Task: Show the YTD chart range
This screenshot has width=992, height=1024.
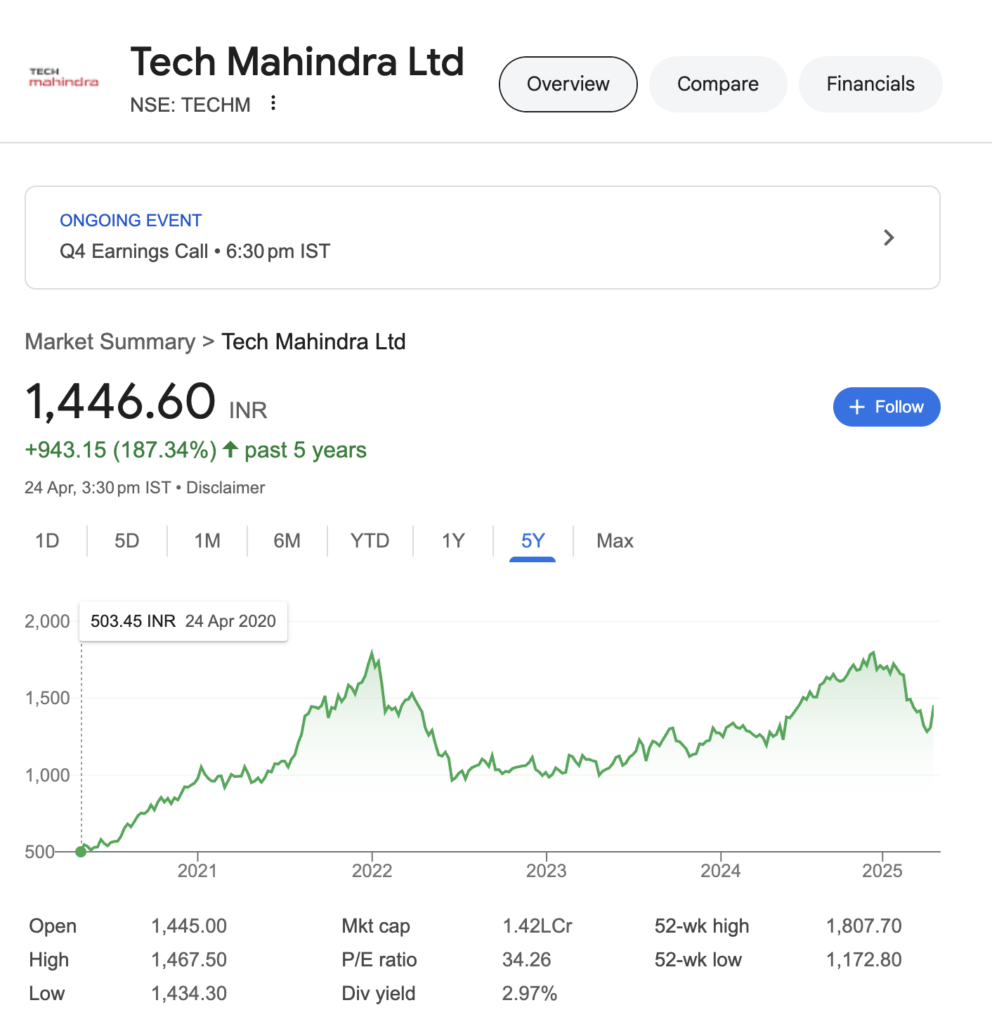Action: click(370, 541)
